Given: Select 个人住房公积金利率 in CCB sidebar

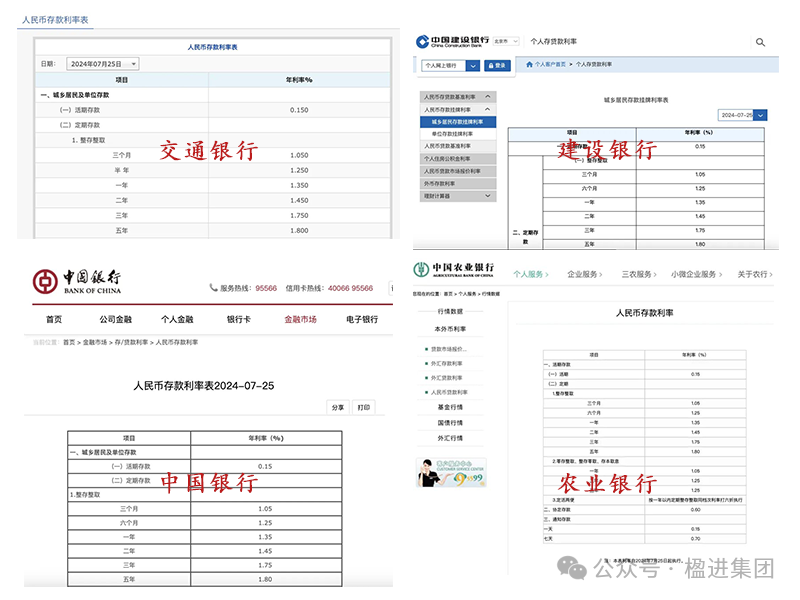Looking at the screenshot, I should tap(458, 159).
